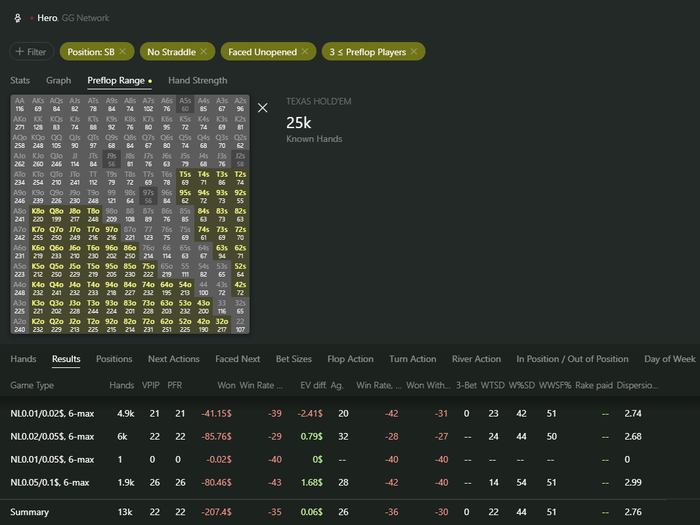This screenshot has width=700, height=525.
Task: Open the Flop Action tab
Action: [x=350, y=359]
